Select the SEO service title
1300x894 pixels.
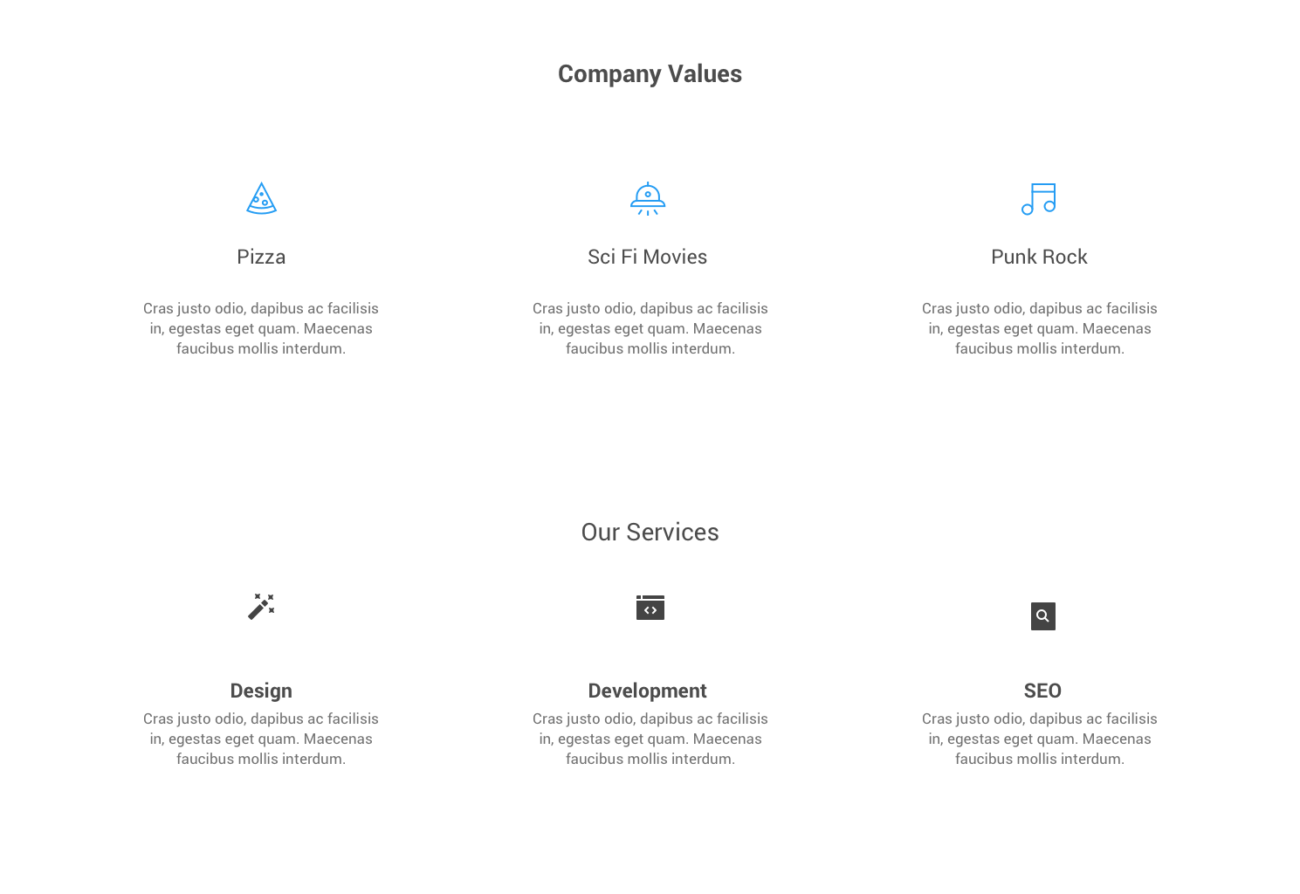(x=1043, y=690)
